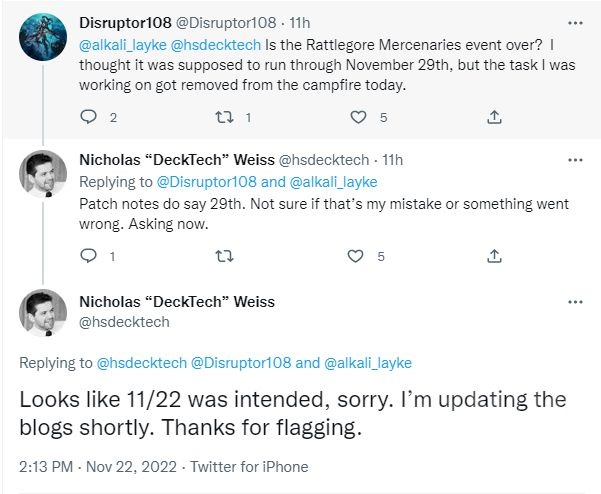This screenshot has width=601, height=494.
Task: Reply to the 'Patch notes do say 29th' tweet
Action: coord(89,256)
